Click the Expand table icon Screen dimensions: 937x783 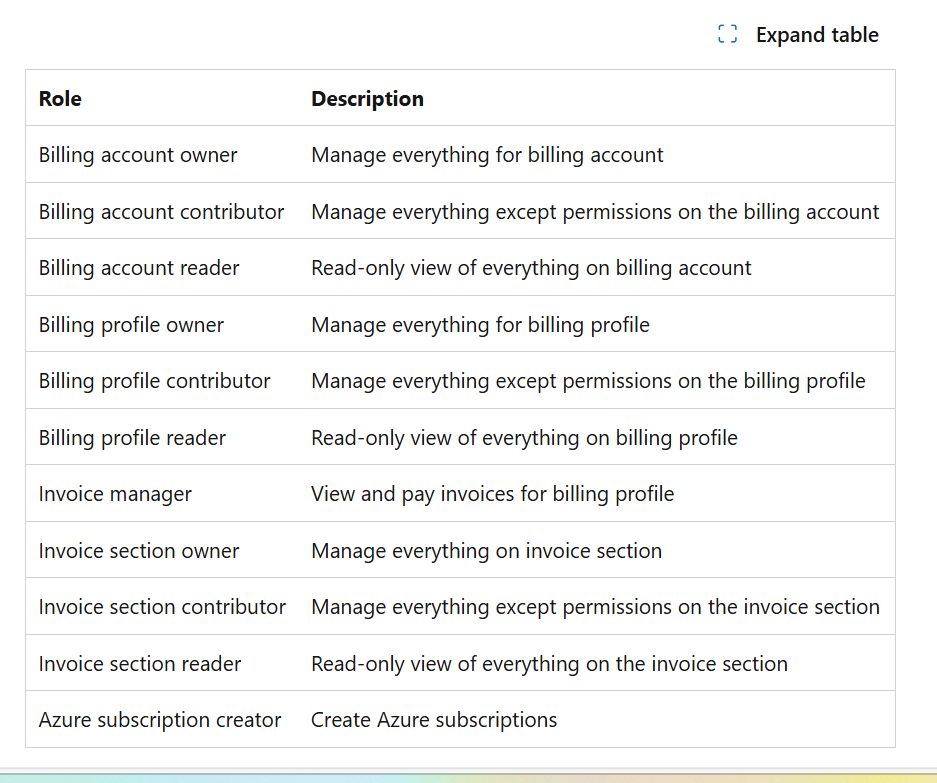728,35
